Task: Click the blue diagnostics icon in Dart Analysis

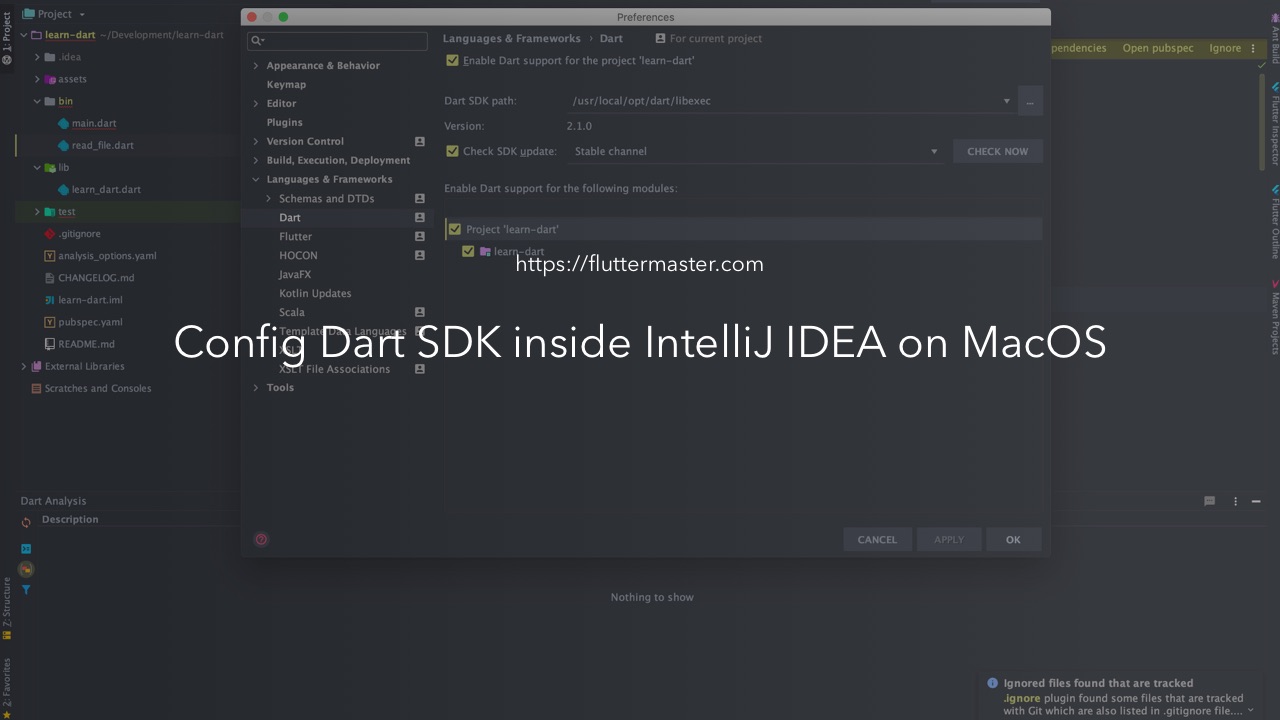Action: [26, 549]
